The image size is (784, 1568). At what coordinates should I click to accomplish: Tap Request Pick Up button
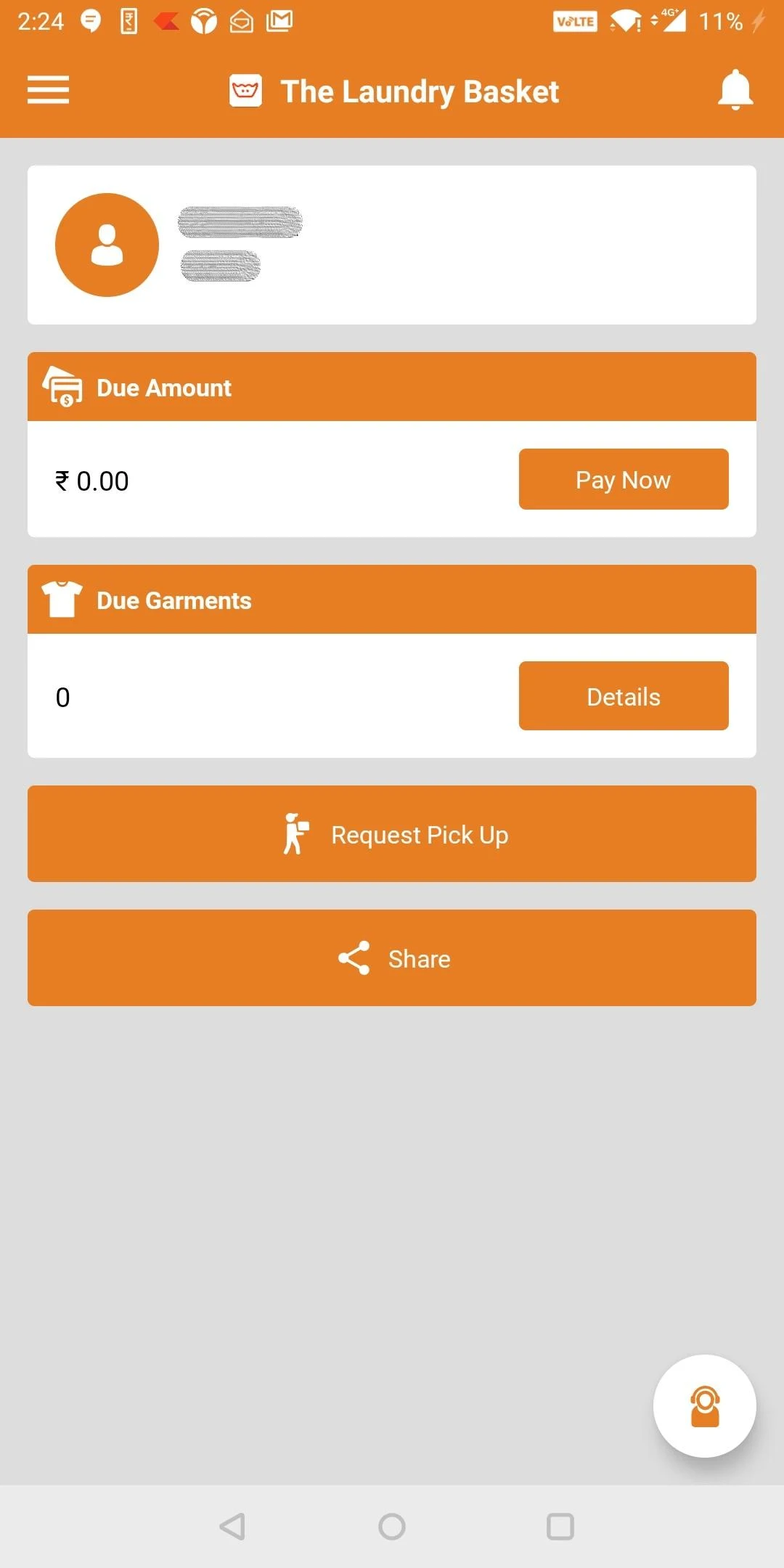420,835
